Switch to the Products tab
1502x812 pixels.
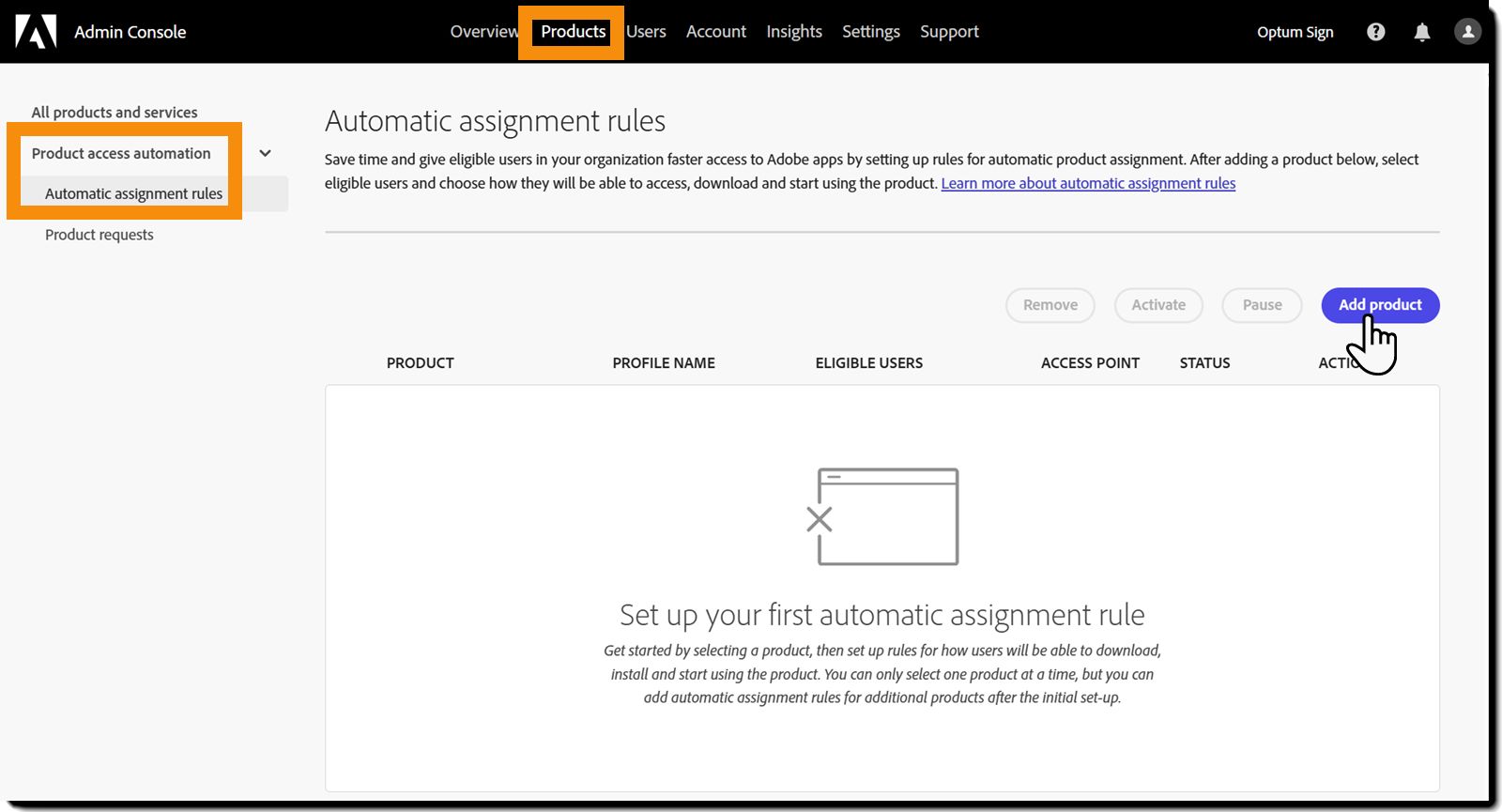click(573, 32)
